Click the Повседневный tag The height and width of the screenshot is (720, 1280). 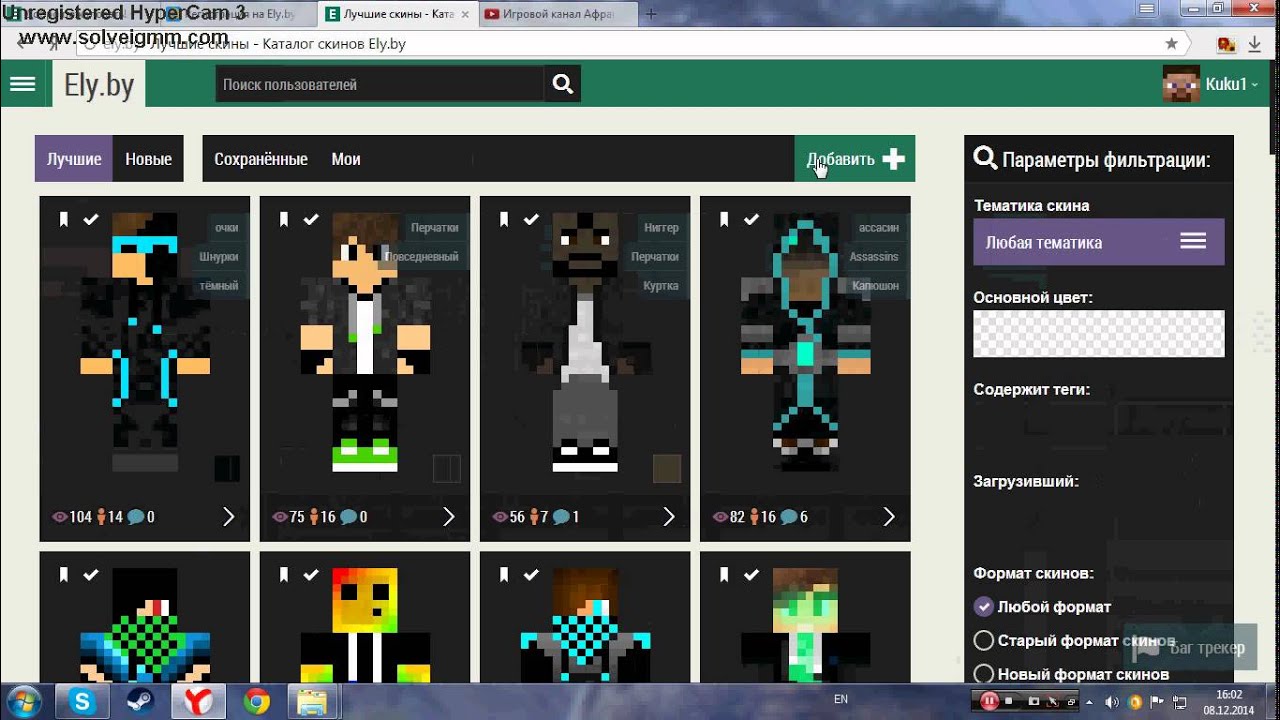tap(421, 256)
